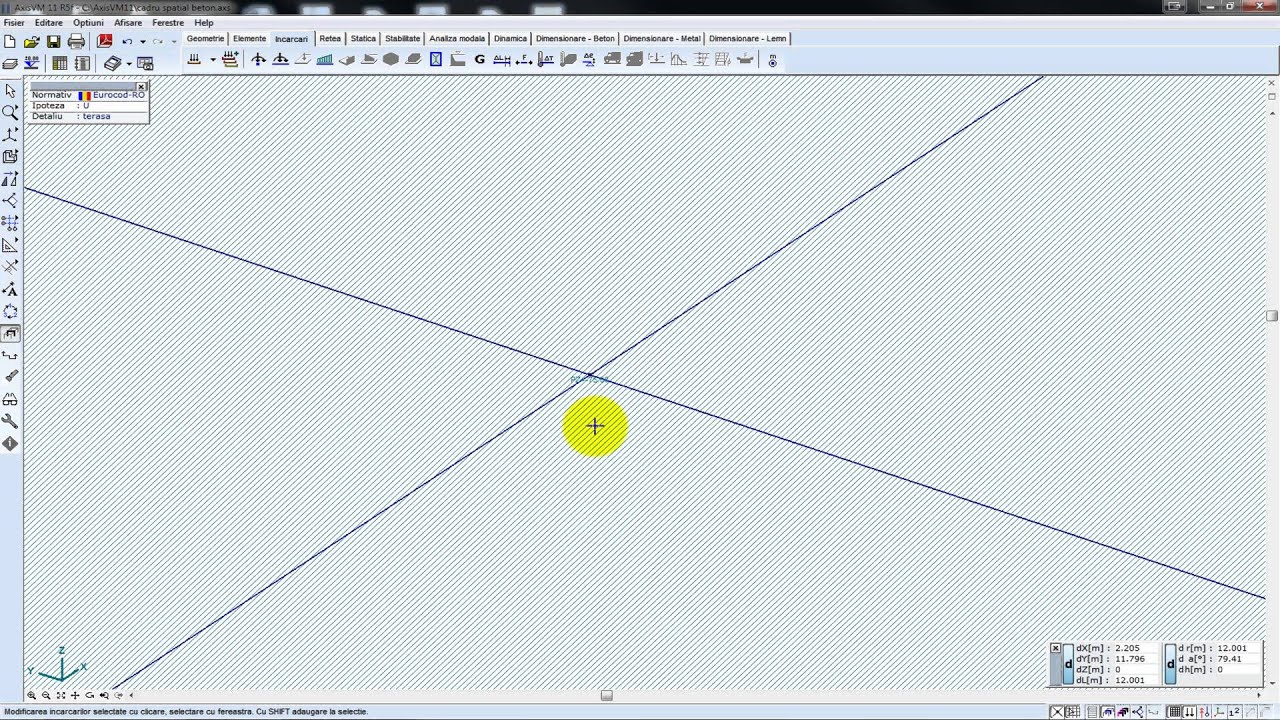Click the d r[m] value 12.001
This screenshot has width=1280, height=720.
(1232, 648)
